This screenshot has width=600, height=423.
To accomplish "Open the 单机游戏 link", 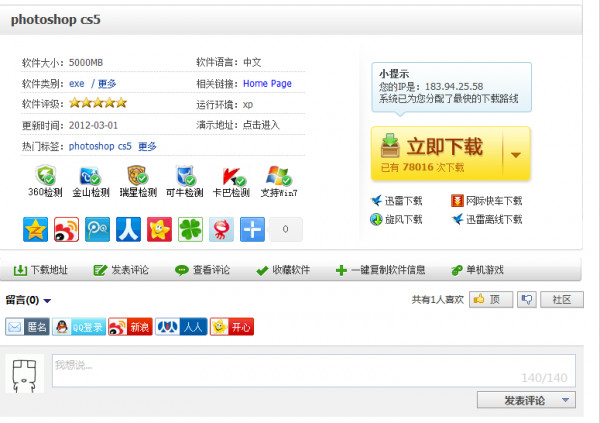I will 477,270.
